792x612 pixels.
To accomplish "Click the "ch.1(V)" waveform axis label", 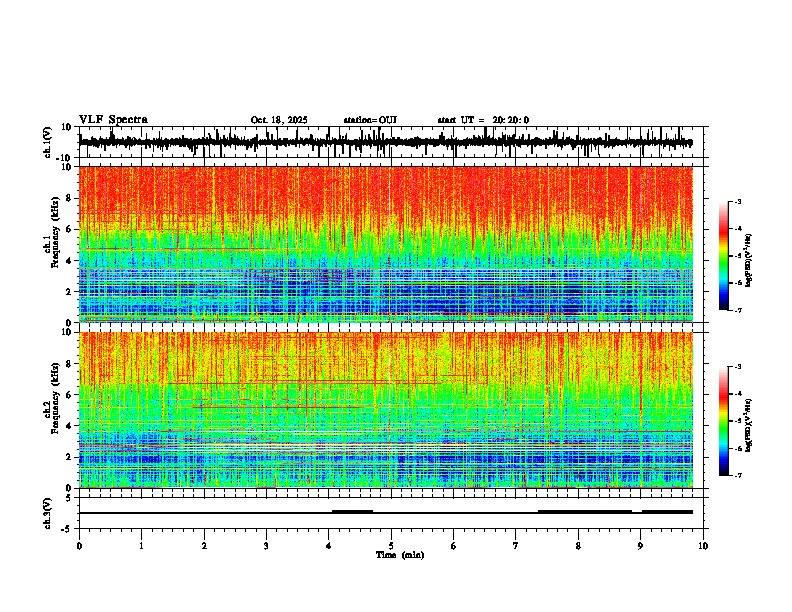I will pyautogui.click(x=48, y=142).
